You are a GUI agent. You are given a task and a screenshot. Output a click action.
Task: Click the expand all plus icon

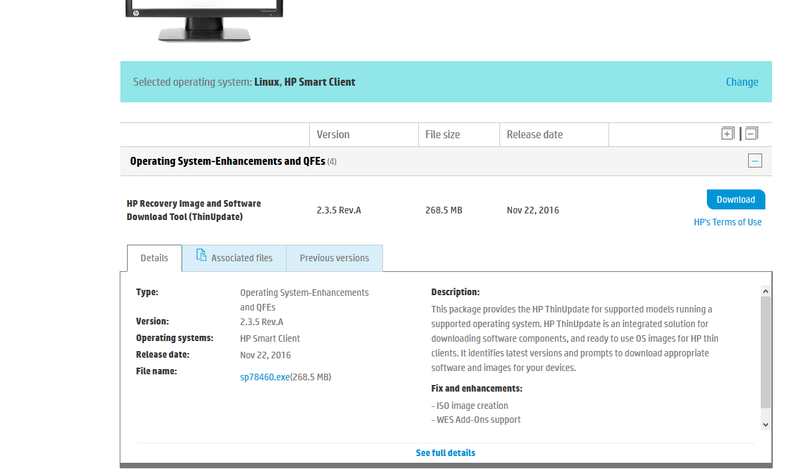point(727,134)
